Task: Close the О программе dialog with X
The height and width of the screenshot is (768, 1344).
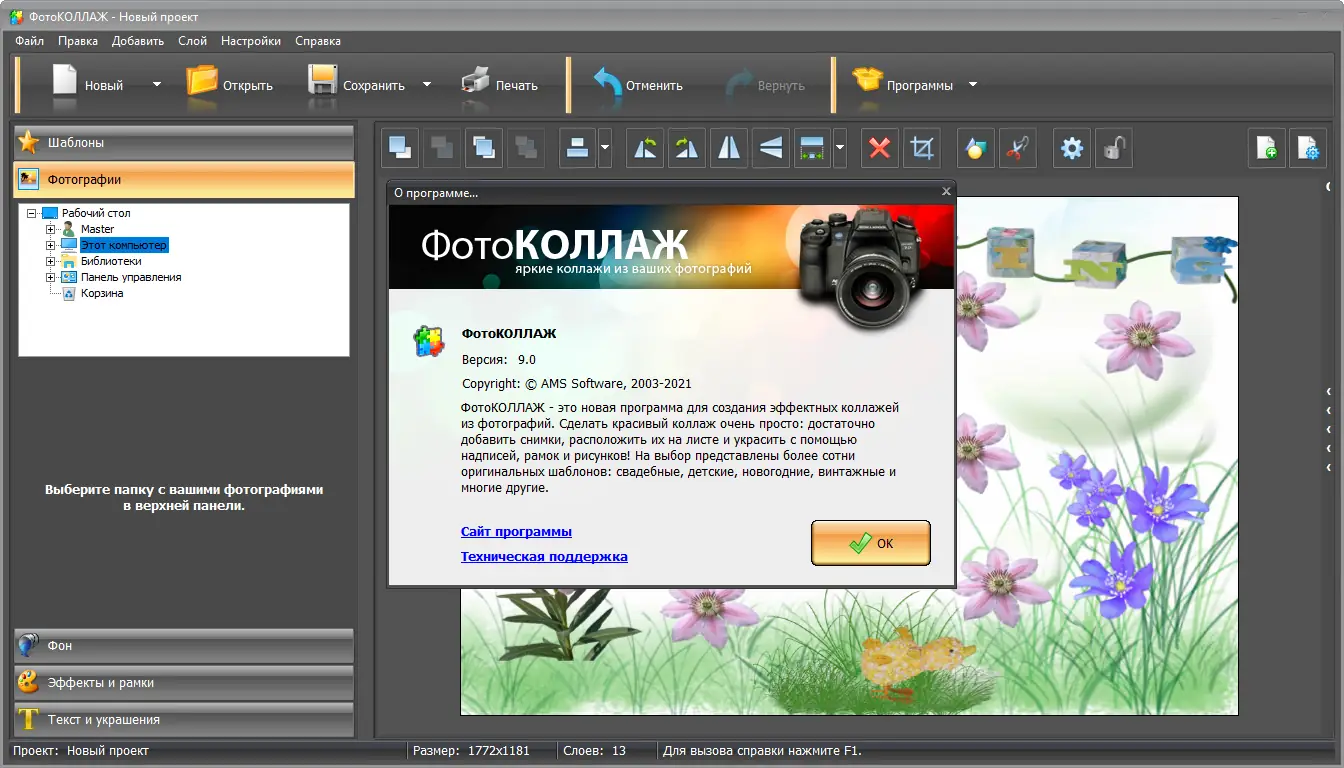Action: [946, 191]
